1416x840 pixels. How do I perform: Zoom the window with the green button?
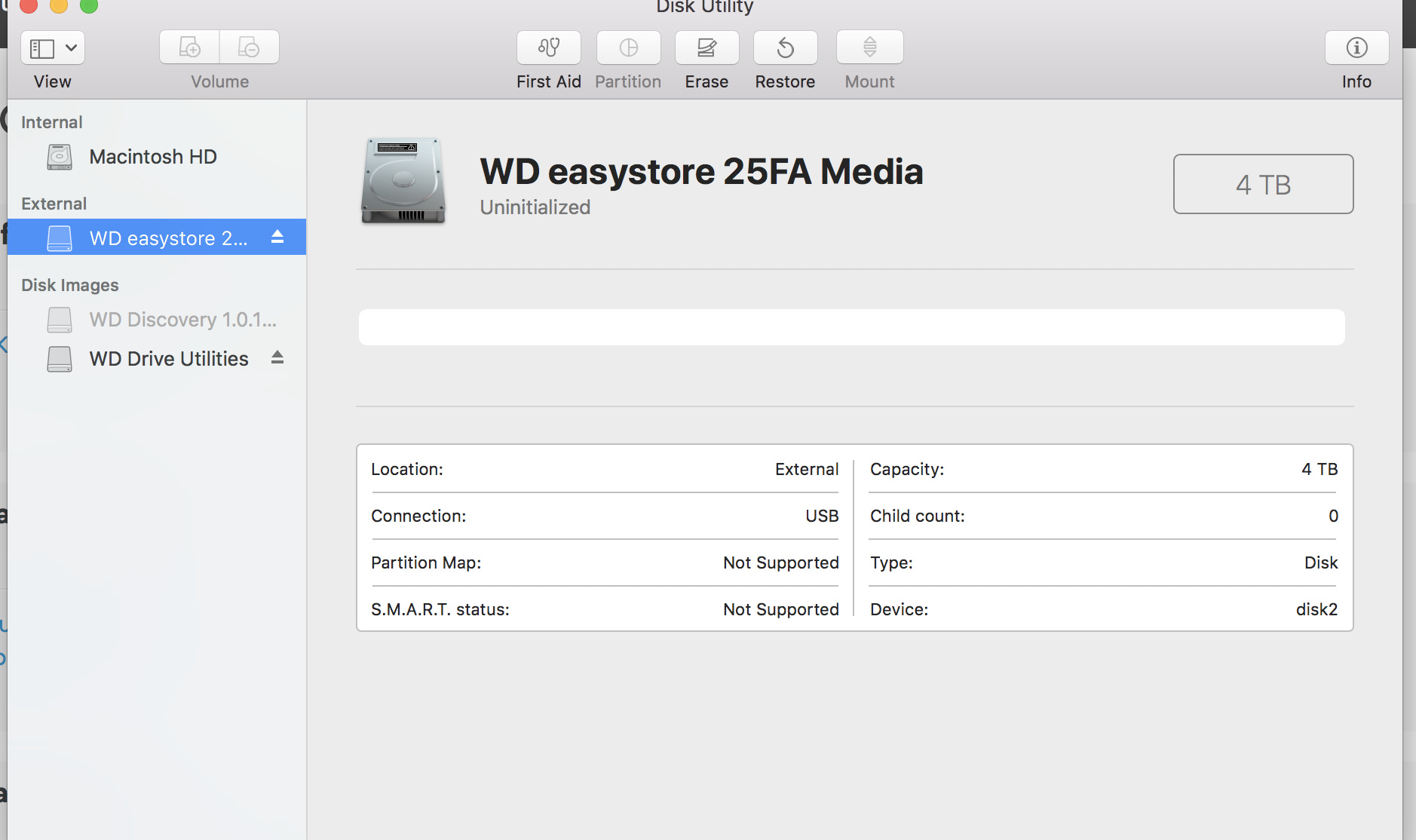[89, 5]
